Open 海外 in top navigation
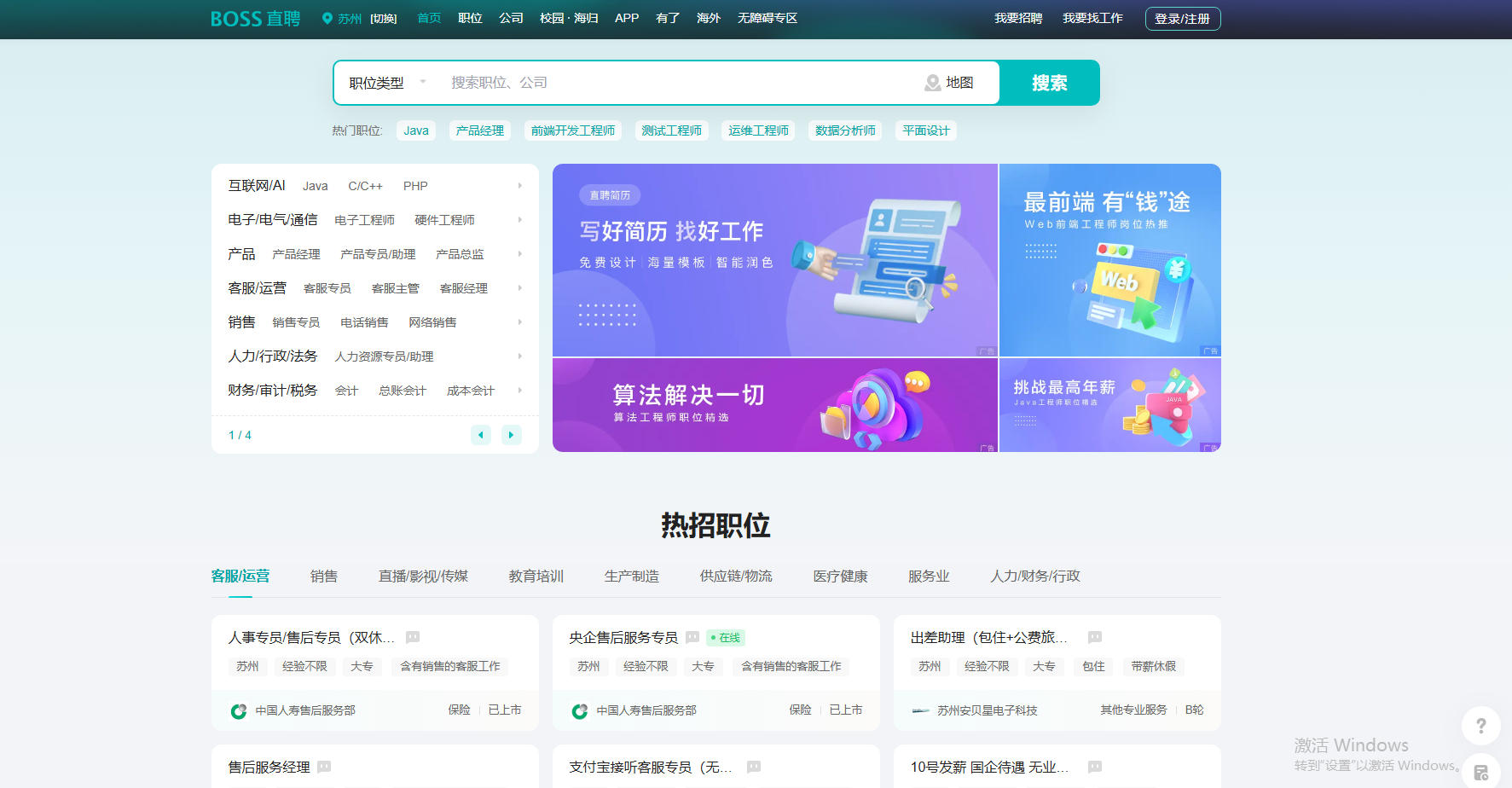The height and width of the screenshot is (788, 1512). (x=709, y=18)
